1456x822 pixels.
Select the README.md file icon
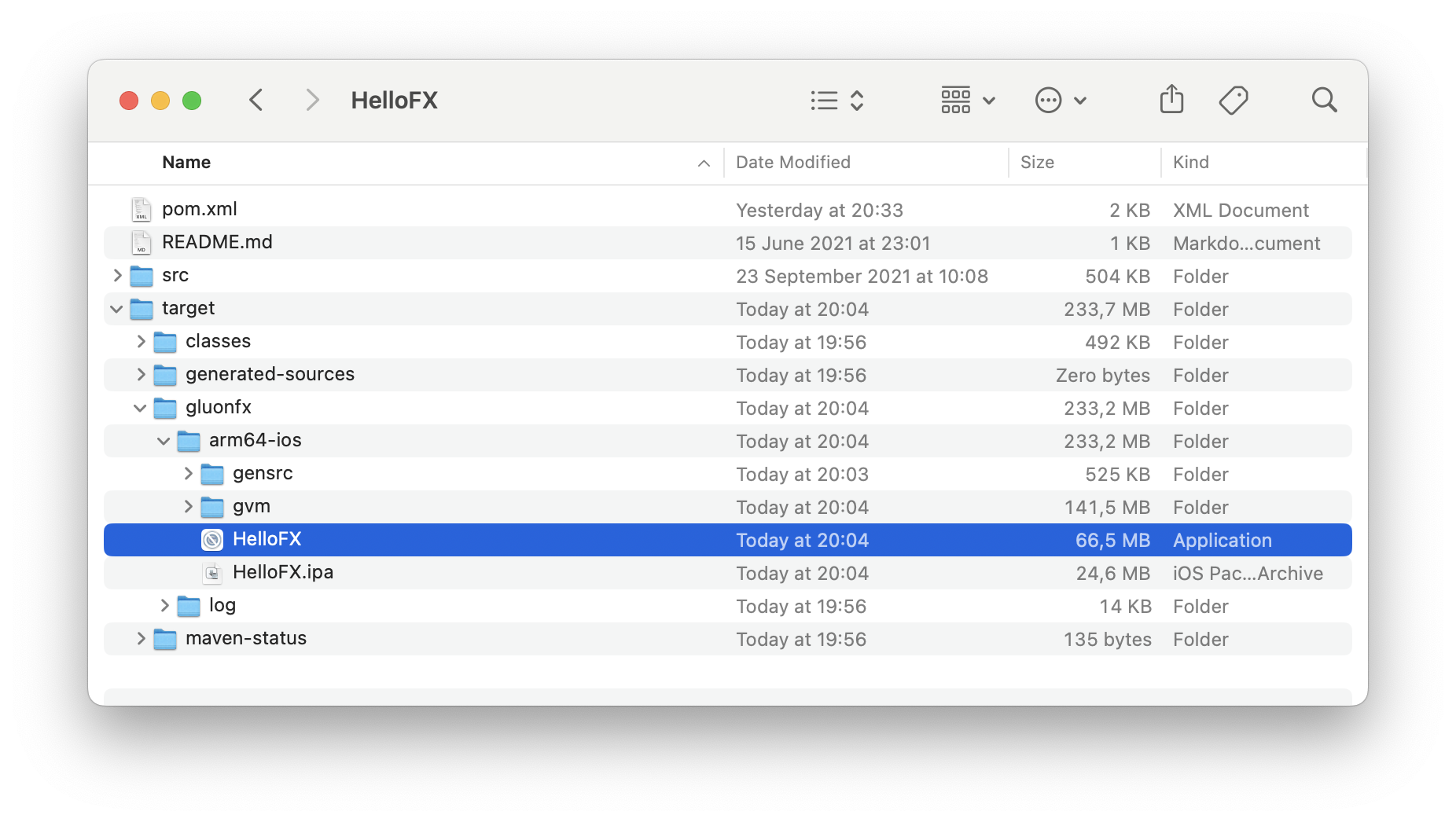(142, 242)
